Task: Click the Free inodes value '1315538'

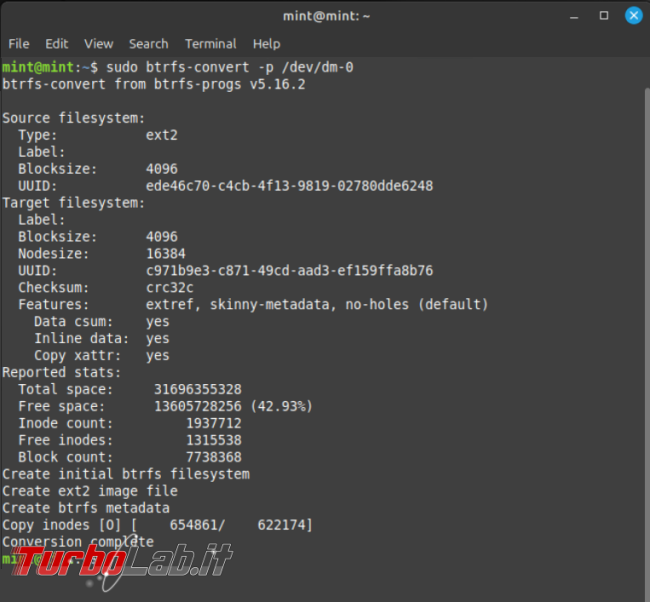Action: tap(213, 440)
